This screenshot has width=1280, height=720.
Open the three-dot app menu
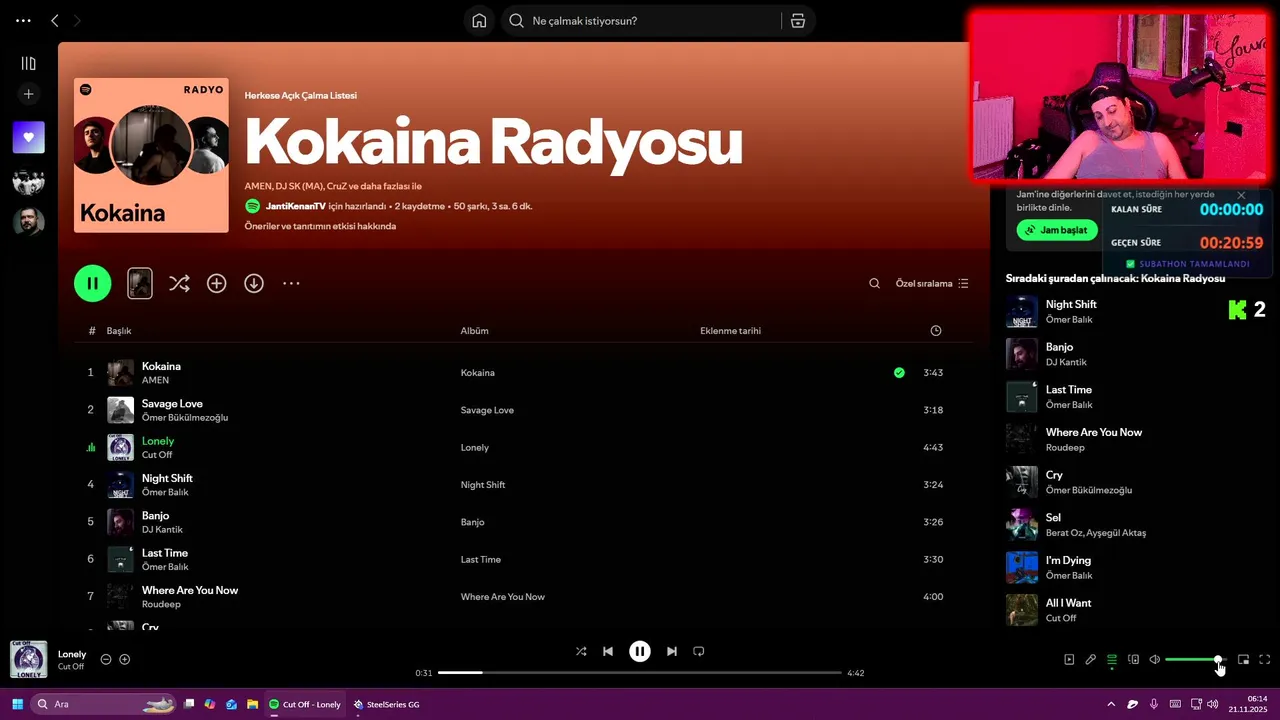23,20
